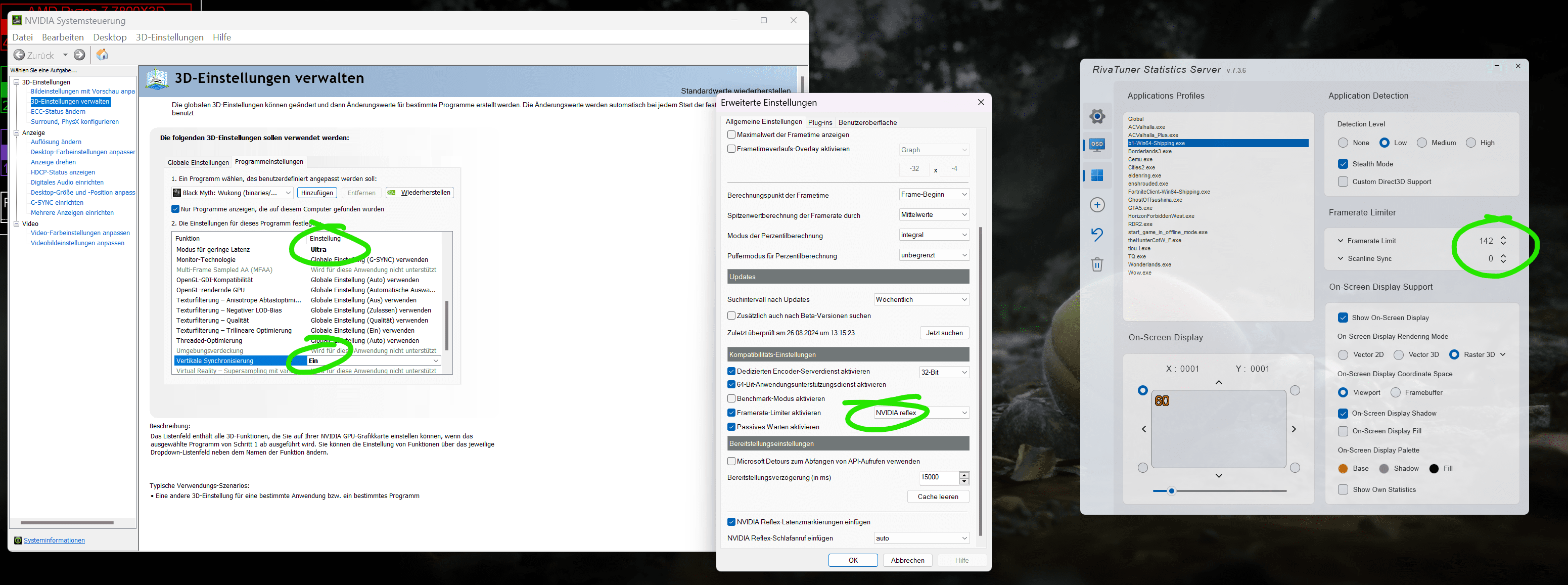Open the Datei menu

(x=23, y=37)
